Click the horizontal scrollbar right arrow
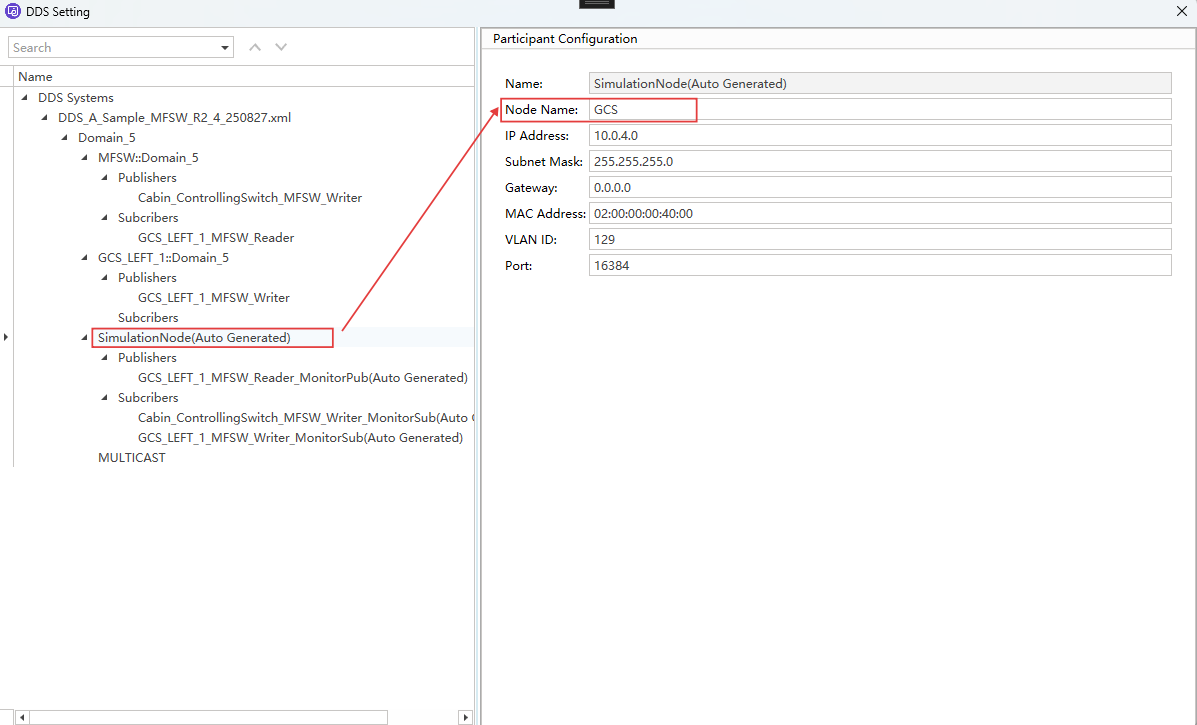 coord(464,717)
